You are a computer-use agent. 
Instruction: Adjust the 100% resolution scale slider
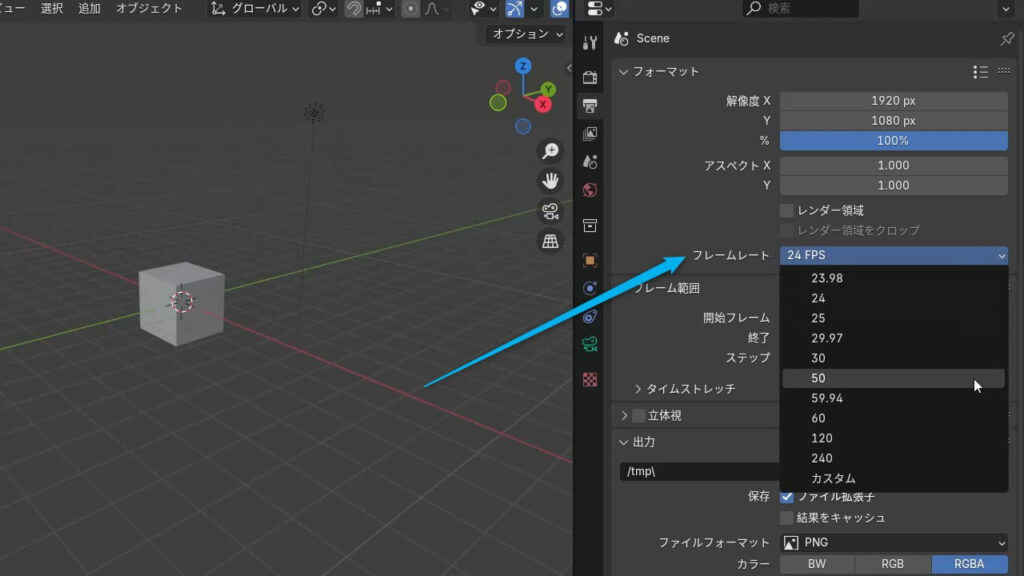tap(893, 140)
